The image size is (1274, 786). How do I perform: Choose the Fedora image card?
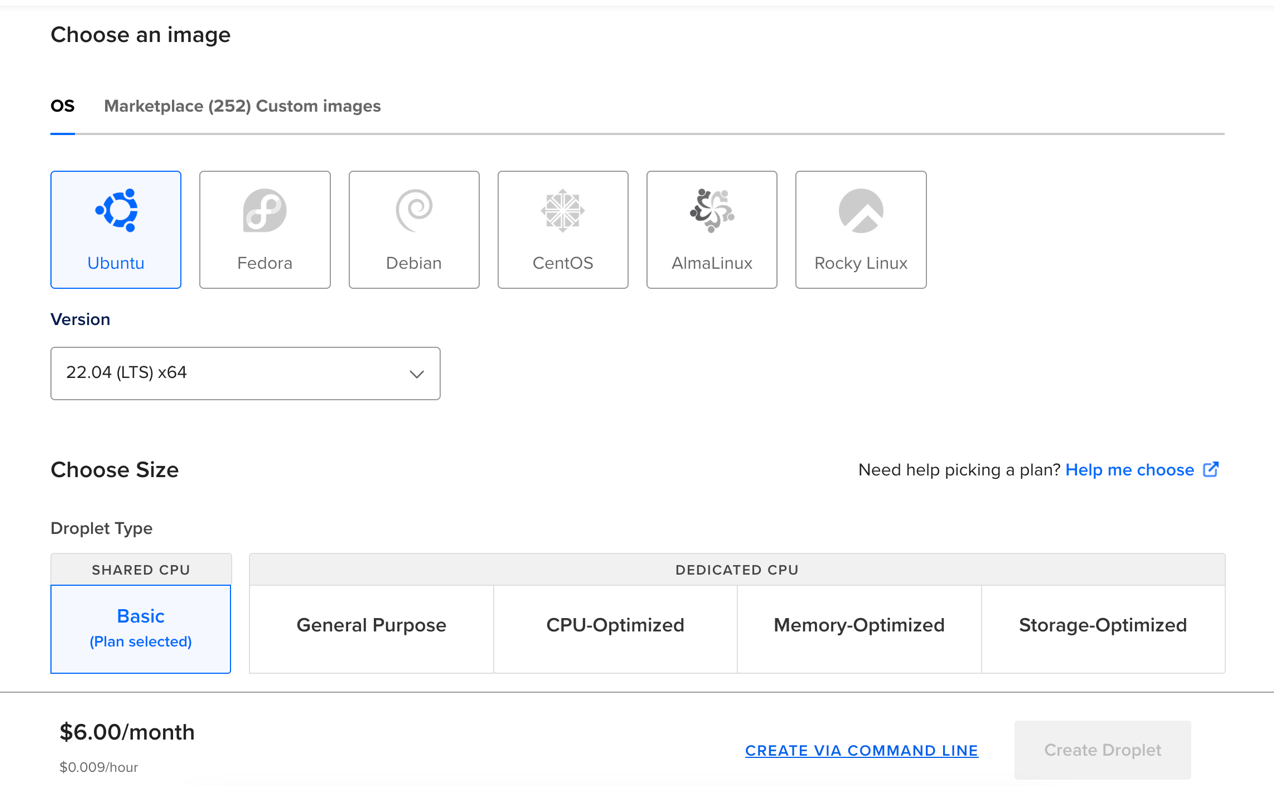click(x=265, y=229)
